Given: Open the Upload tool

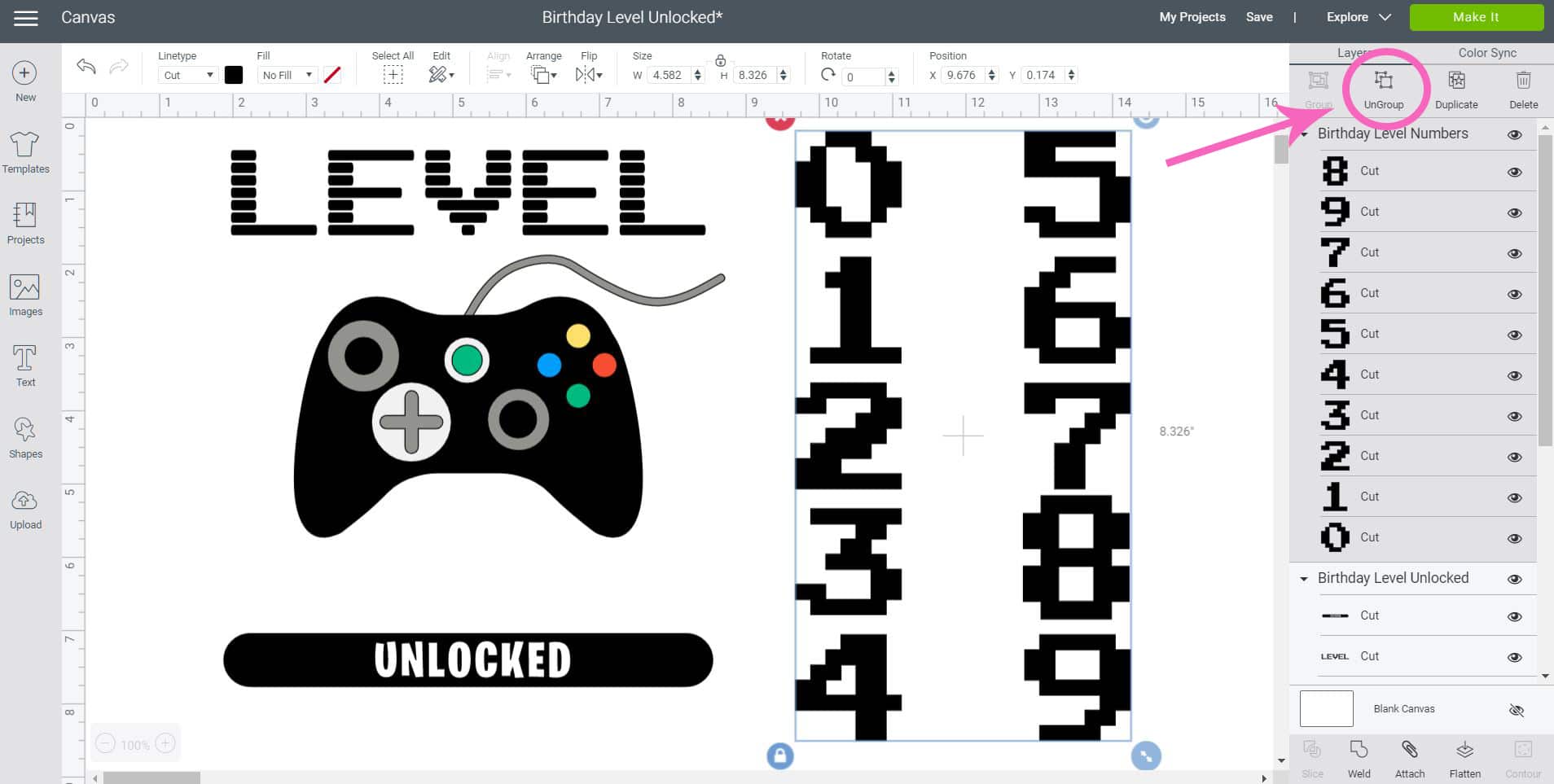Looking at the screenshot, I should [x=25, y=509].
